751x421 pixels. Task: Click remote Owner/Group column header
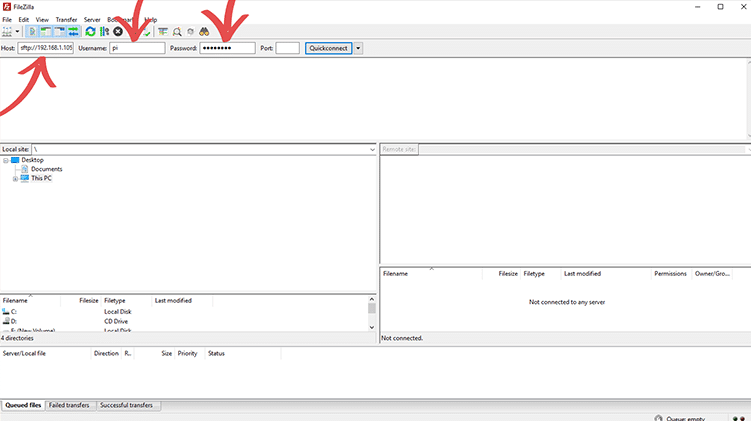712,274
